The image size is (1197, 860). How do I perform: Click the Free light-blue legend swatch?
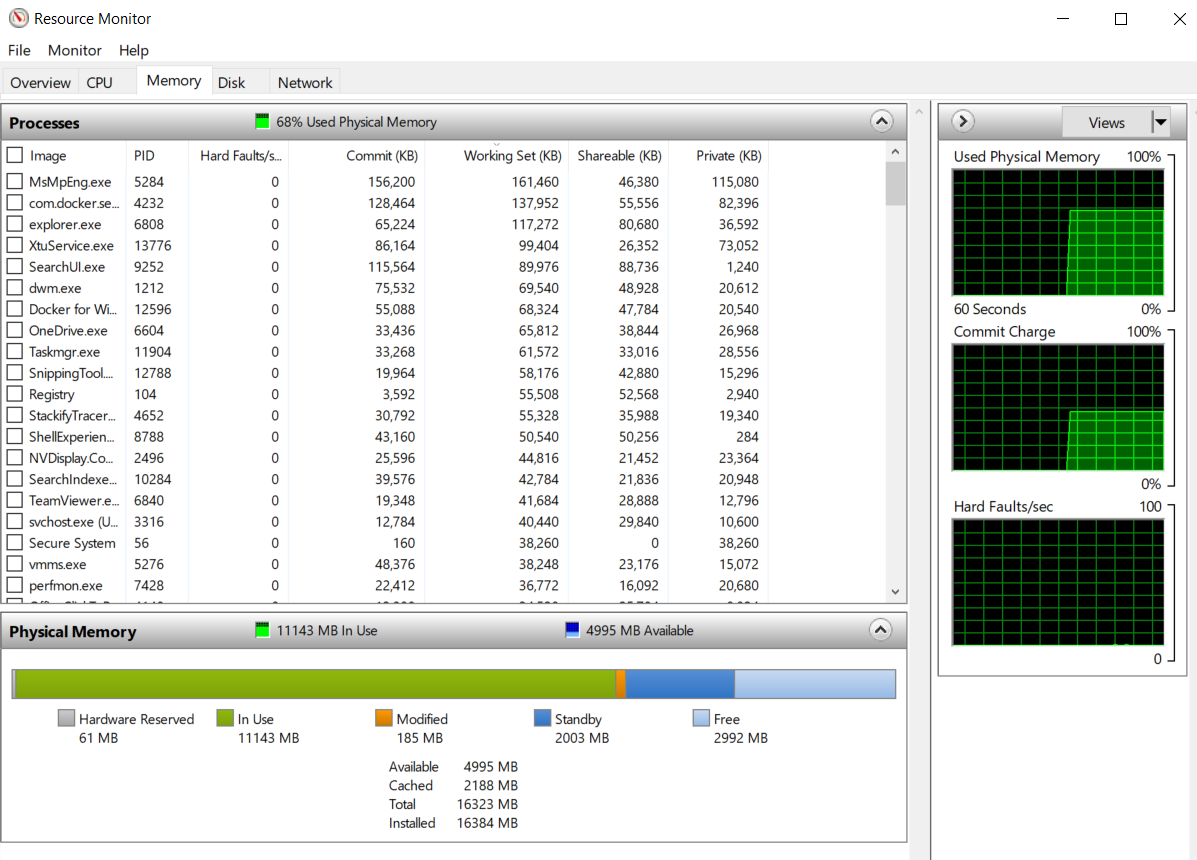(x=702, y=718)
